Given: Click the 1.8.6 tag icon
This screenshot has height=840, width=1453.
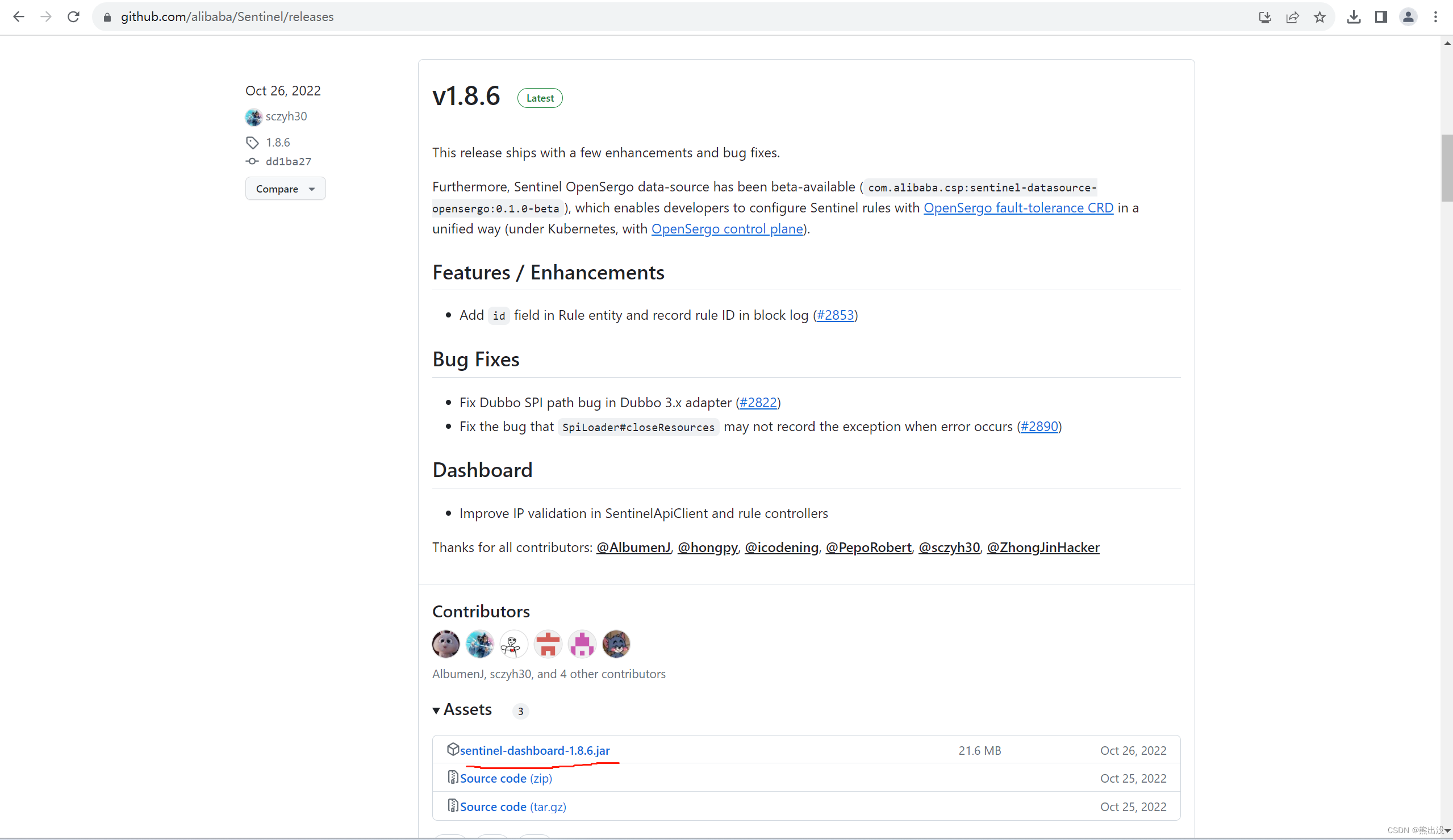Looking at the screenshot, I should [x=253, y=142].
